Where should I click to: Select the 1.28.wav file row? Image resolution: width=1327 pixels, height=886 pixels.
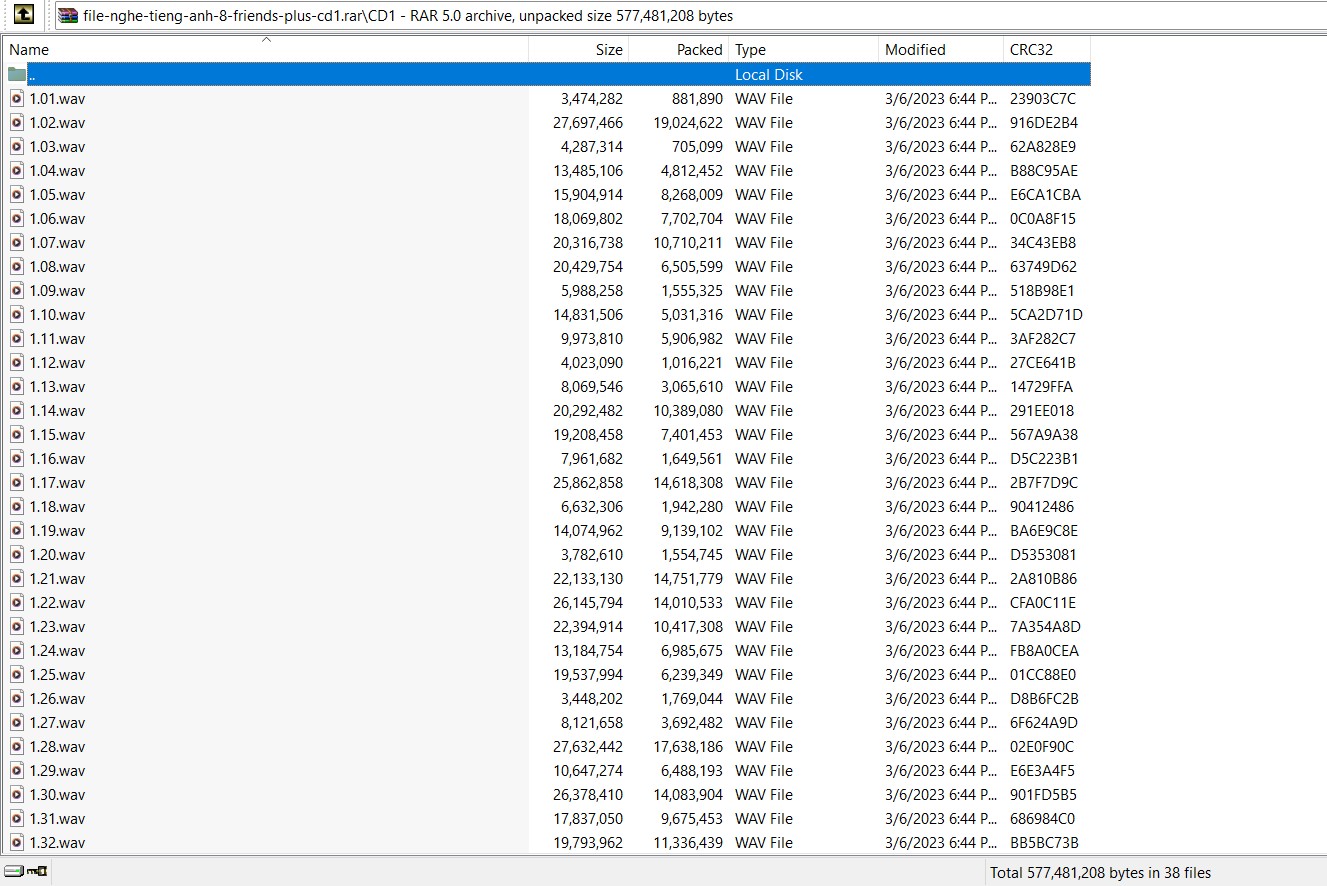57,746
